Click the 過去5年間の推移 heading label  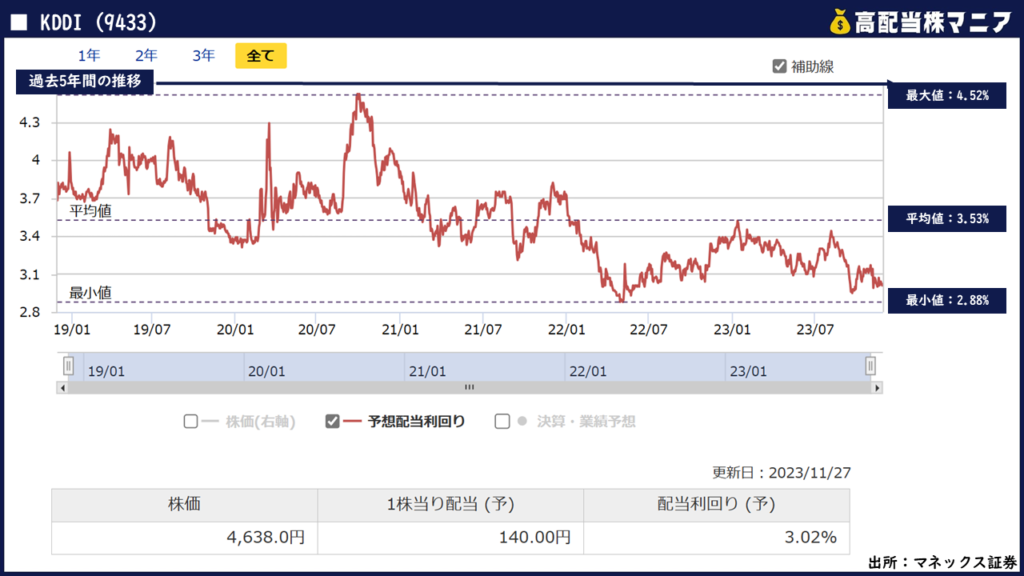[x=85, y=82]
